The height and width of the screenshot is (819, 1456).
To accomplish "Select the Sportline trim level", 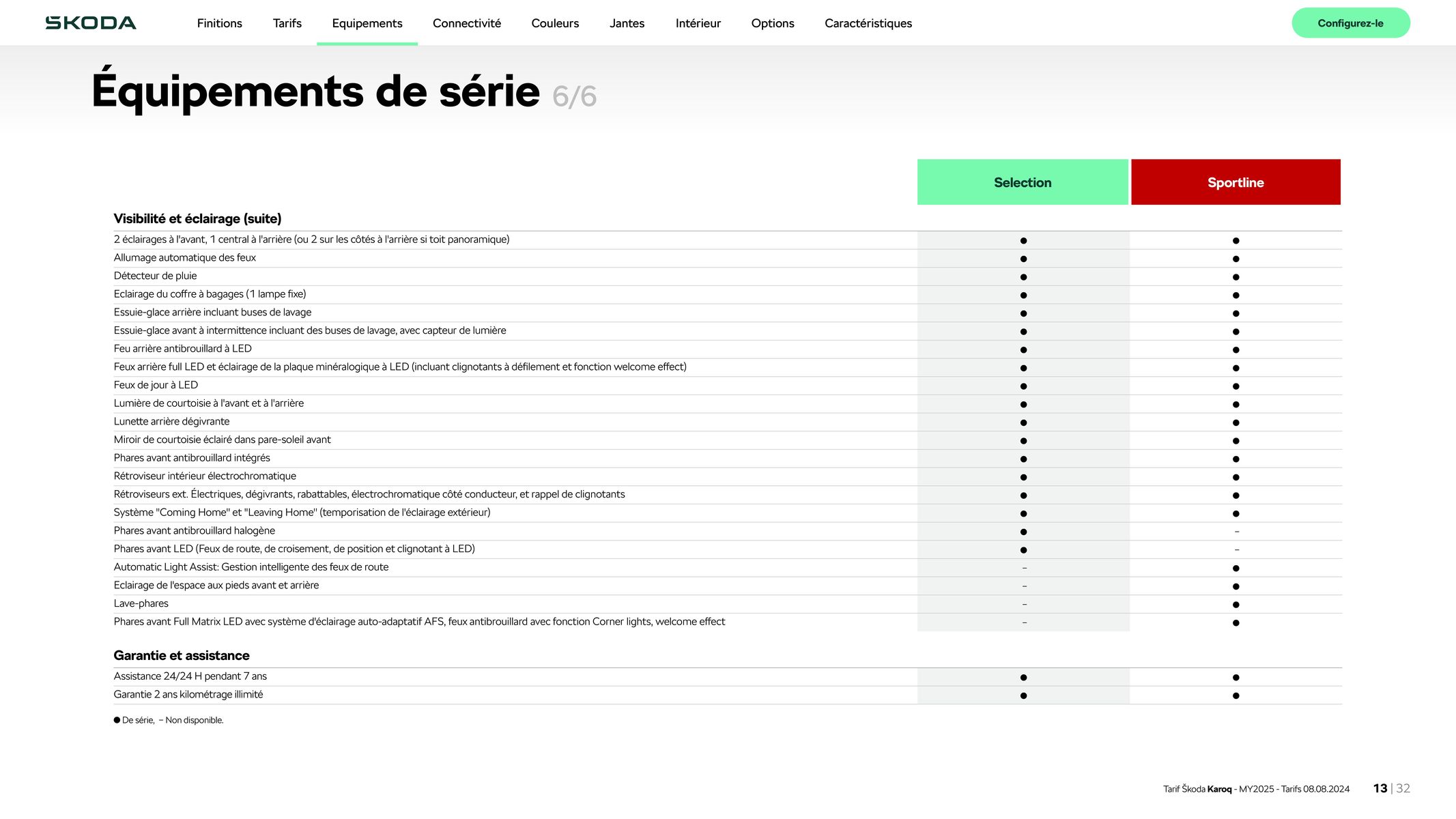I will (1236, 182).
